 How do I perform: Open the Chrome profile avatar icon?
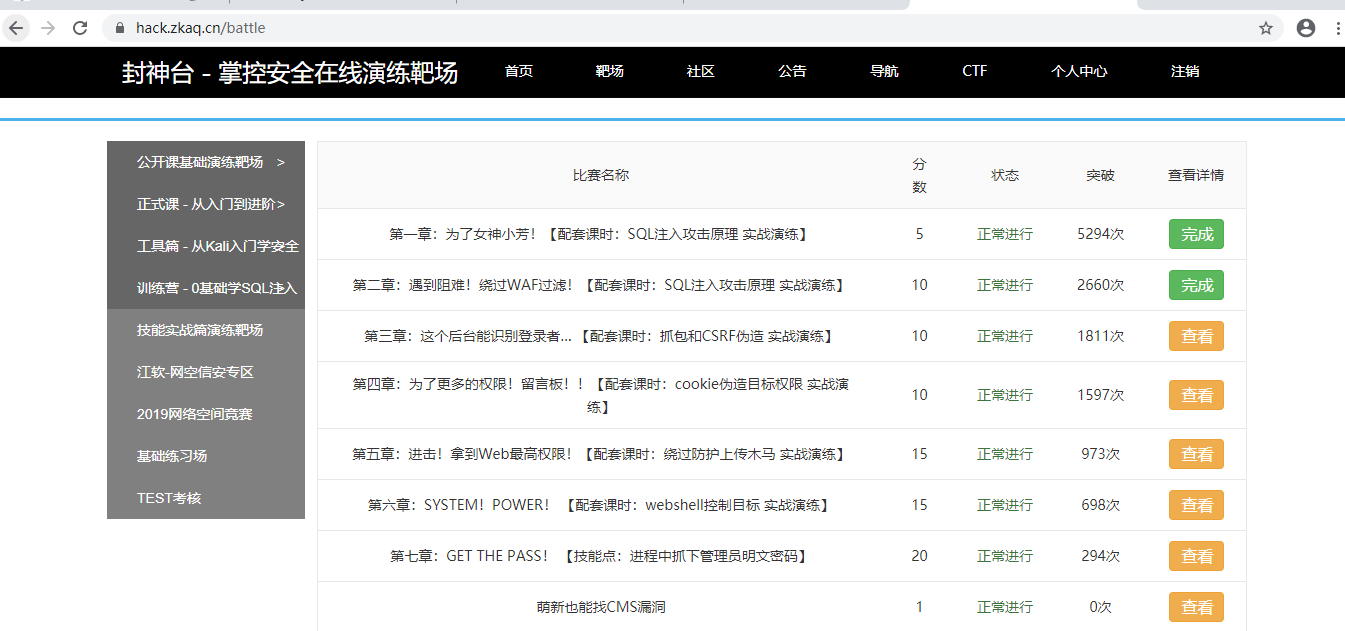pyautogui.click(x=1305, y=28)
